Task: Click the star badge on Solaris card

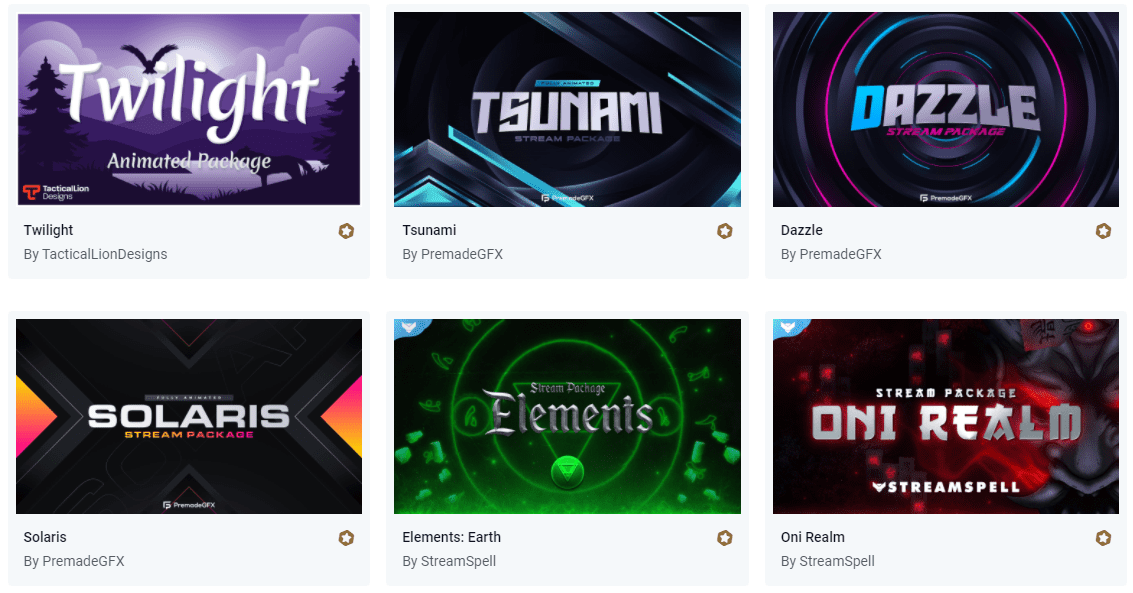Action: coord(346,538)
